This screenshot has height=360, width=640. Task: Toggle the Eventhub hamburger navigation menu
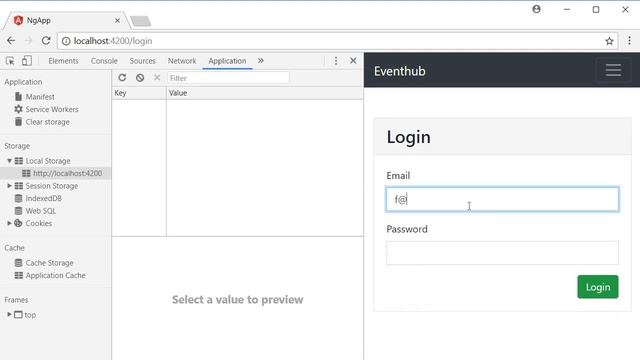[x=613, y=70]
